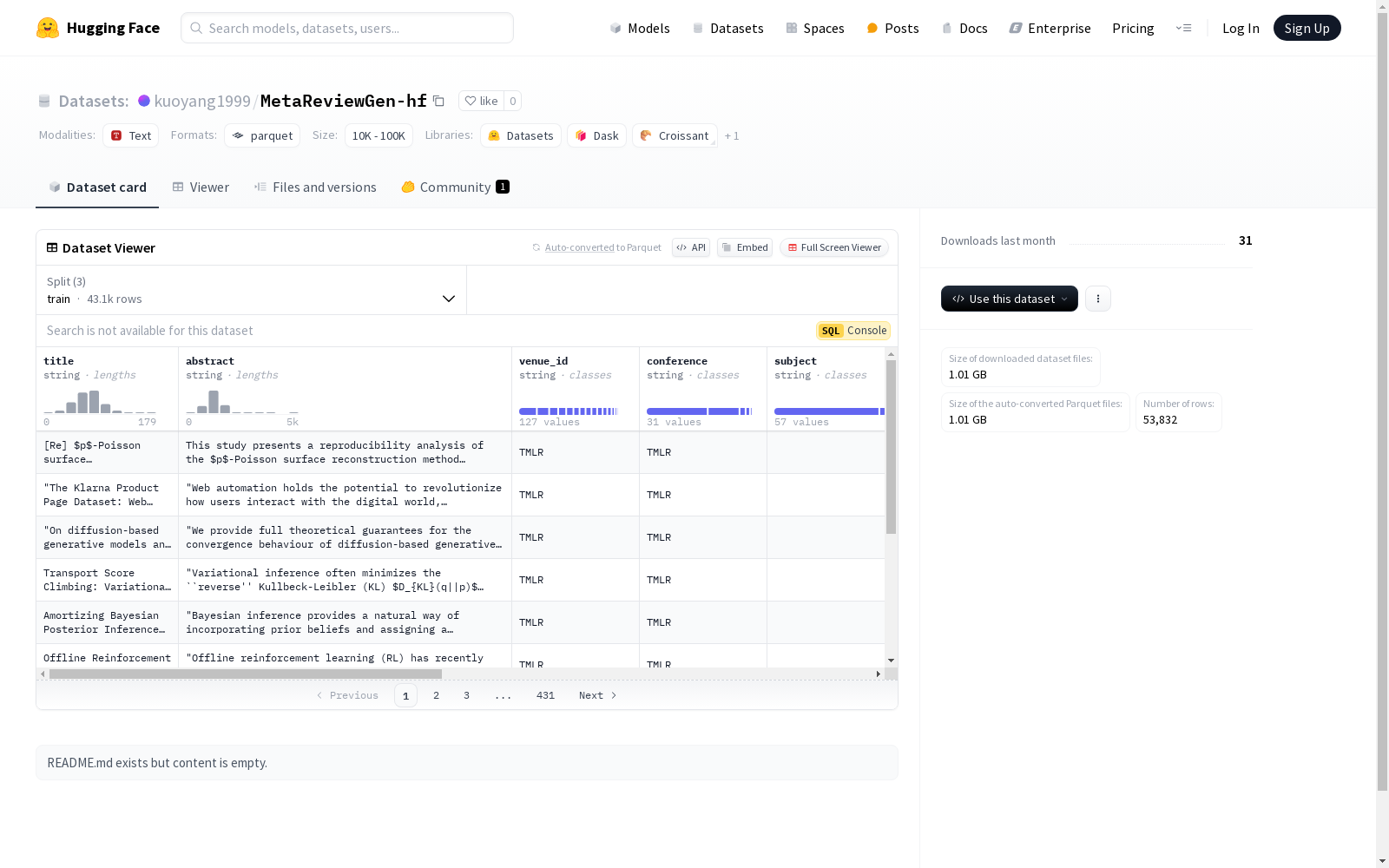The height and width of the screenshot is (868, 1389).
Task: Click the Dataset Viewer table icon
Action: click(52, 247)
